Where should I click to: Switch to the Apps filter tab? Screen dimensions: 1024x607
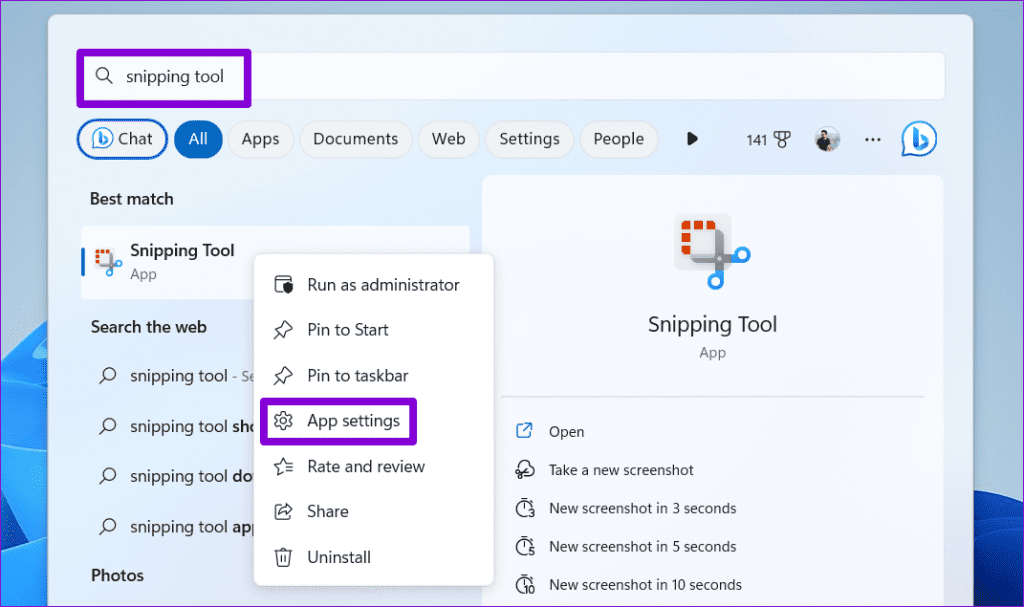(260, 139)
